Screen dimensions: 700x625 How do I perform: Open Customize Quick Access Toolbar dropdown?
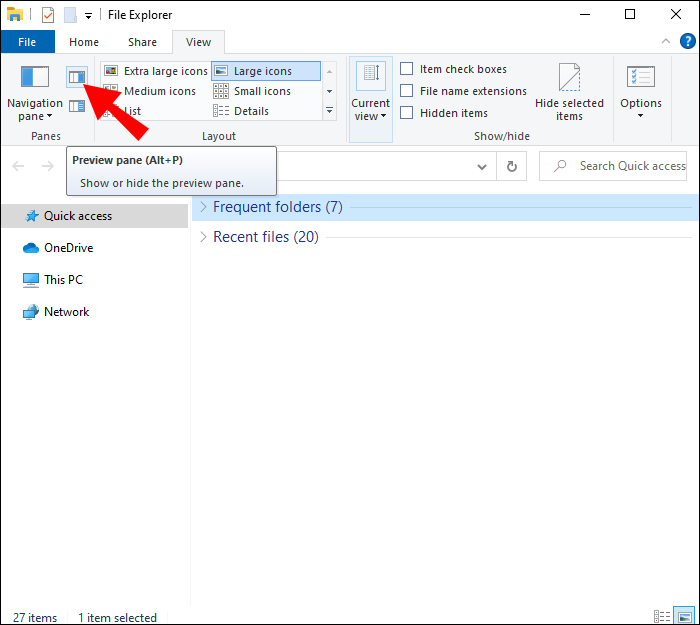click(88, 16)
